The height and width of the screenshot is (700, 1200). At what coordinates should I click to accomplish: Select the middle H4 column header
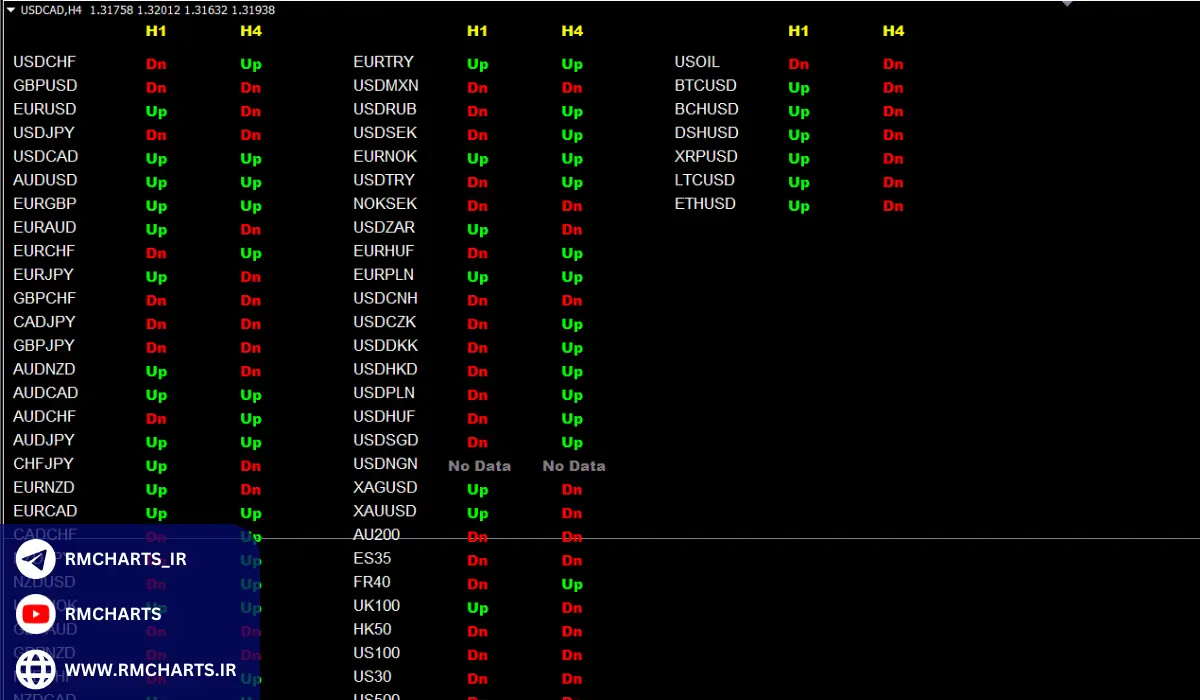tap(572, 31)
